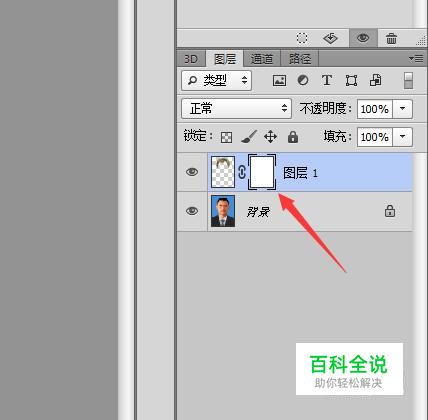428x420 pixels.
Task: Switch to the 通道 tab
Action: [x=262, y=59]
